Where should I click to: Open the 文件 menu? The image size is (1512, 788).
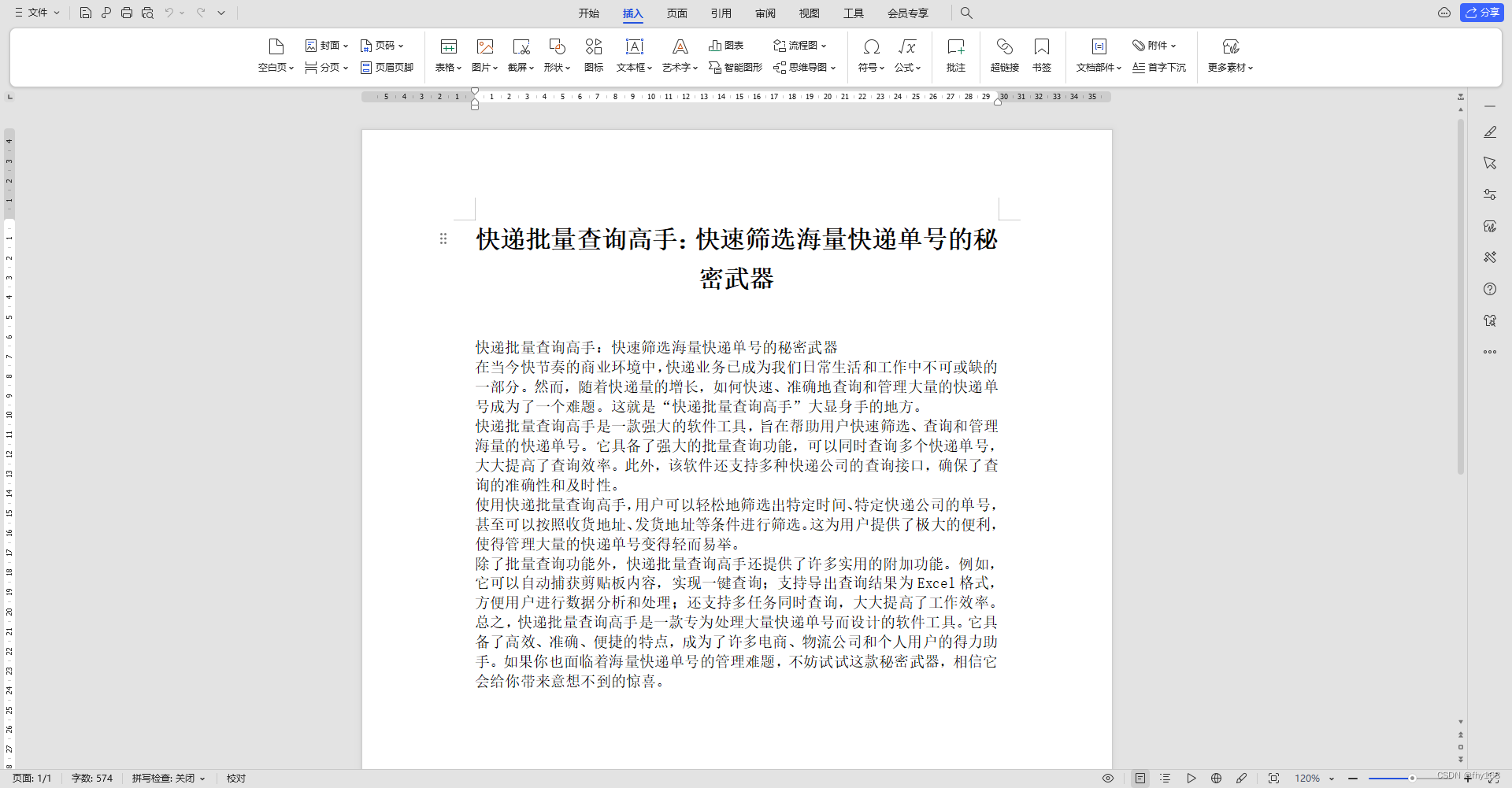(x=37, y=13)
